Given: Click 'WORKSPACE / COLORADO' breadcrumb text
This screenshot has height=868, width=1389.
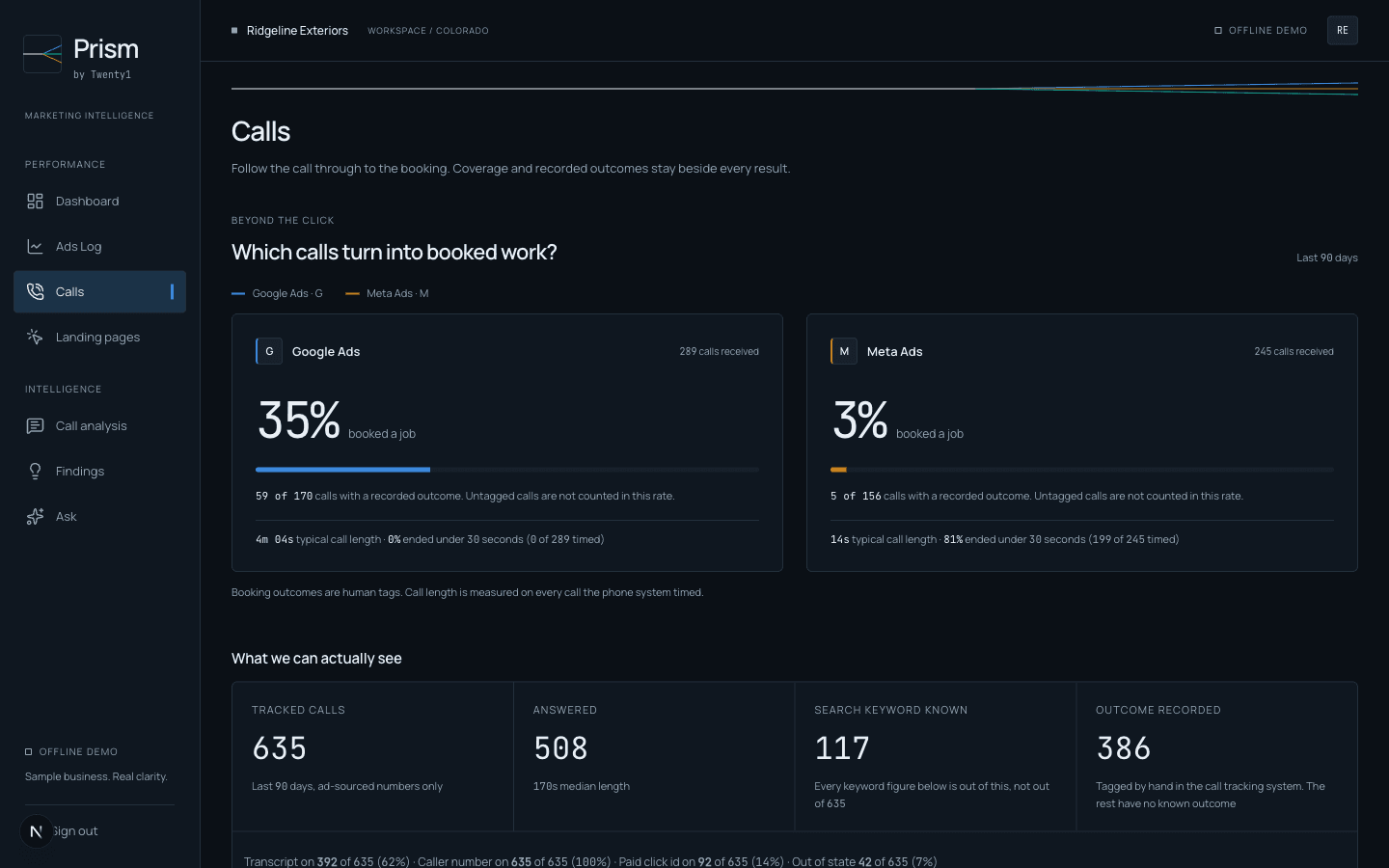Looking at the screenshot, I should [x=428, y=31].
